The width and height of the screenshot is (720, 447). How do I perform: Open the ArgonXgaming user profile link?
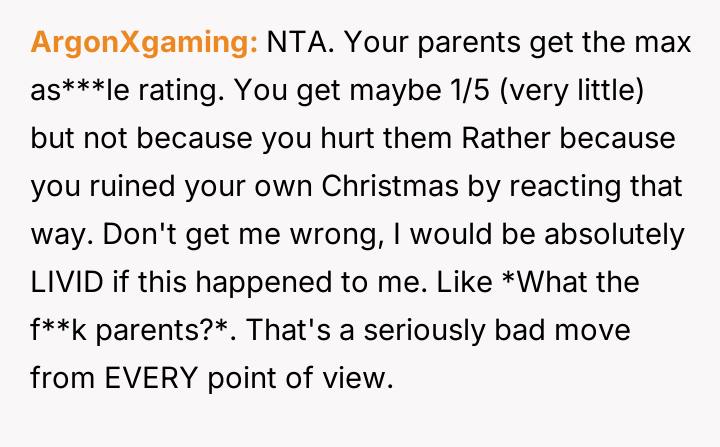pos(144,45)
